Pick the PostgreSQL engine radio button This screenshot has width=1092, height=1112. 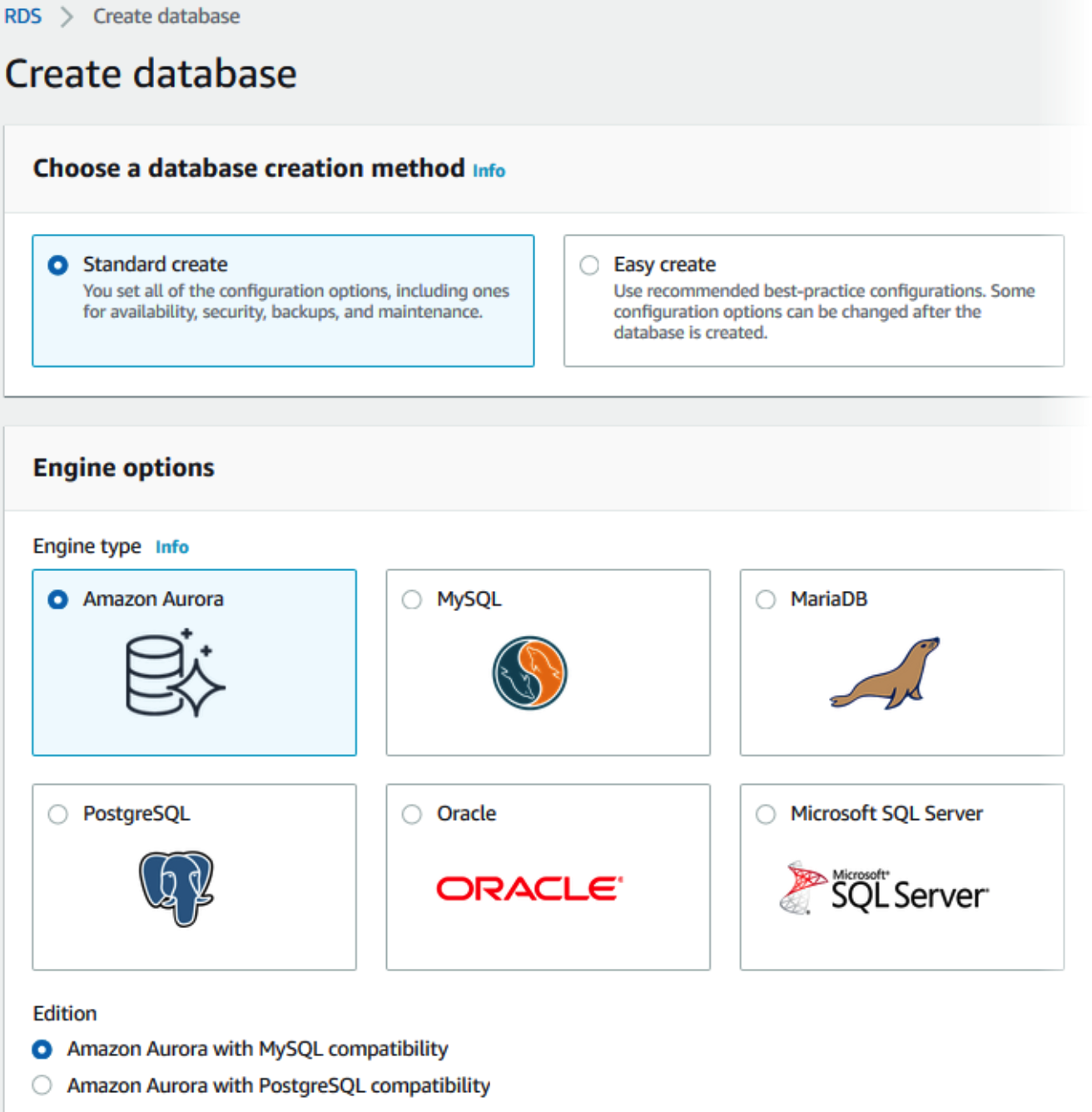pos(57,814)
